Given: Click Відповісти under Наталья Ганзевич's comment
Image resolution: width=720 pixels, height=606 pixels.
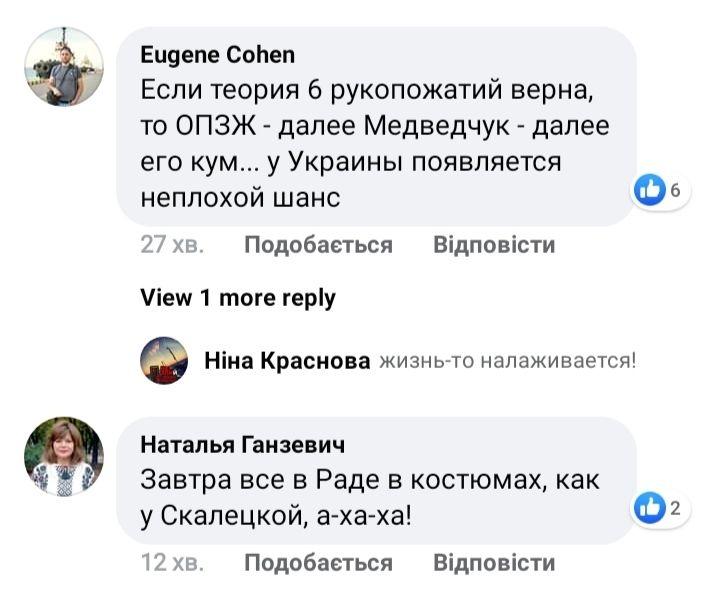Looking at the screenshot, I should [x=494, y=563].
